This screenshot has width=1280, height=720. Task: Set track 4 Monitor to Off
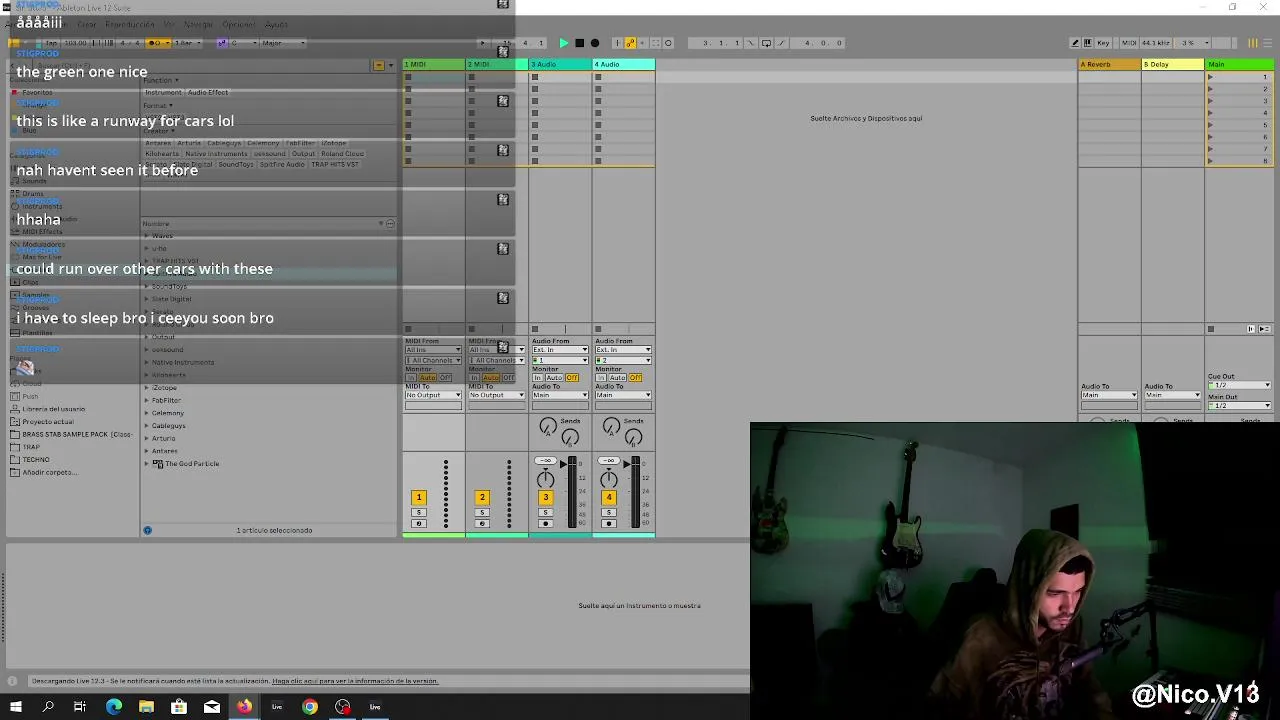click(635, 378)
